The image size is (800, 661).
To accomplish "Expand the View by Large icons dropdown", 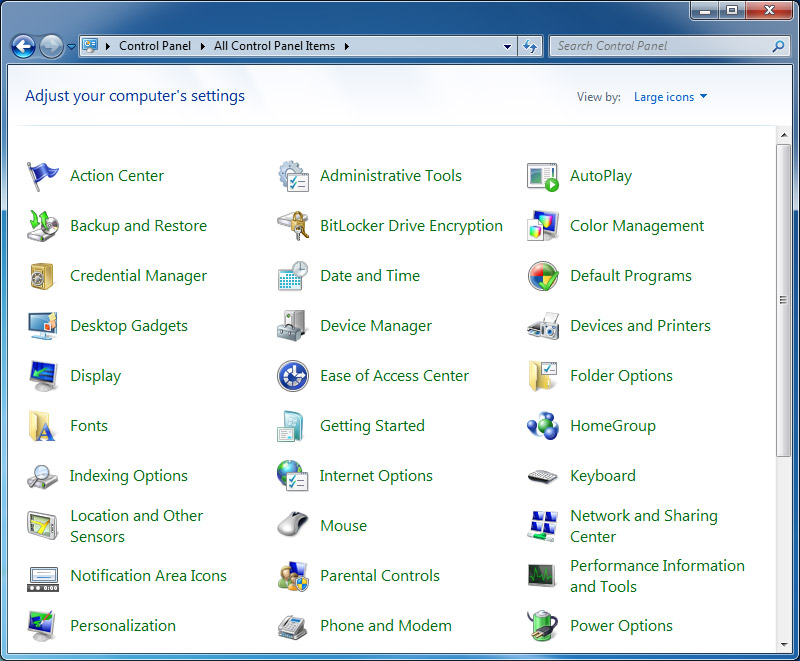I will click(670, 97).
